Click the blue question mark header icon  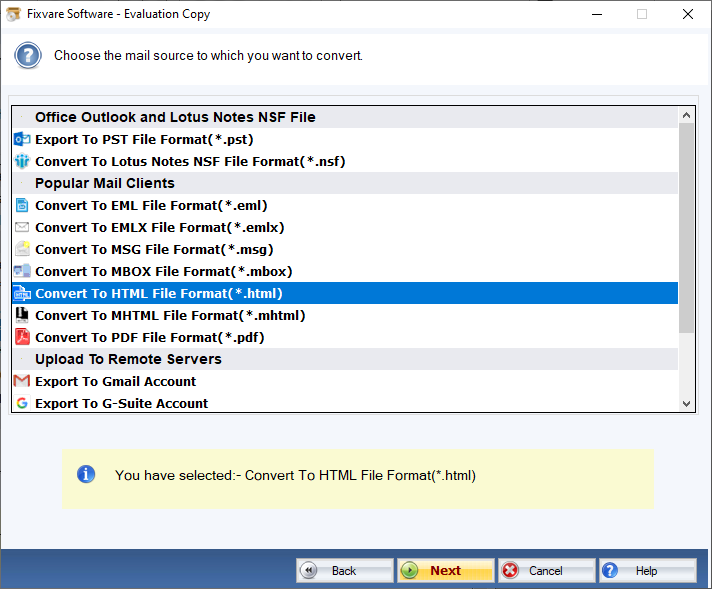click(x=28, y=55)
